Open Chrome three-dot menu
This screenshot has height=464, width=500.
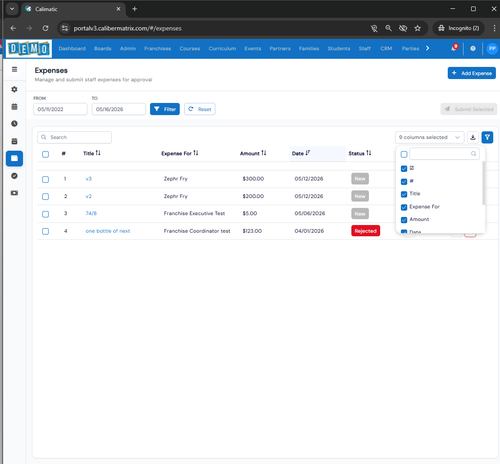(494, 28)
